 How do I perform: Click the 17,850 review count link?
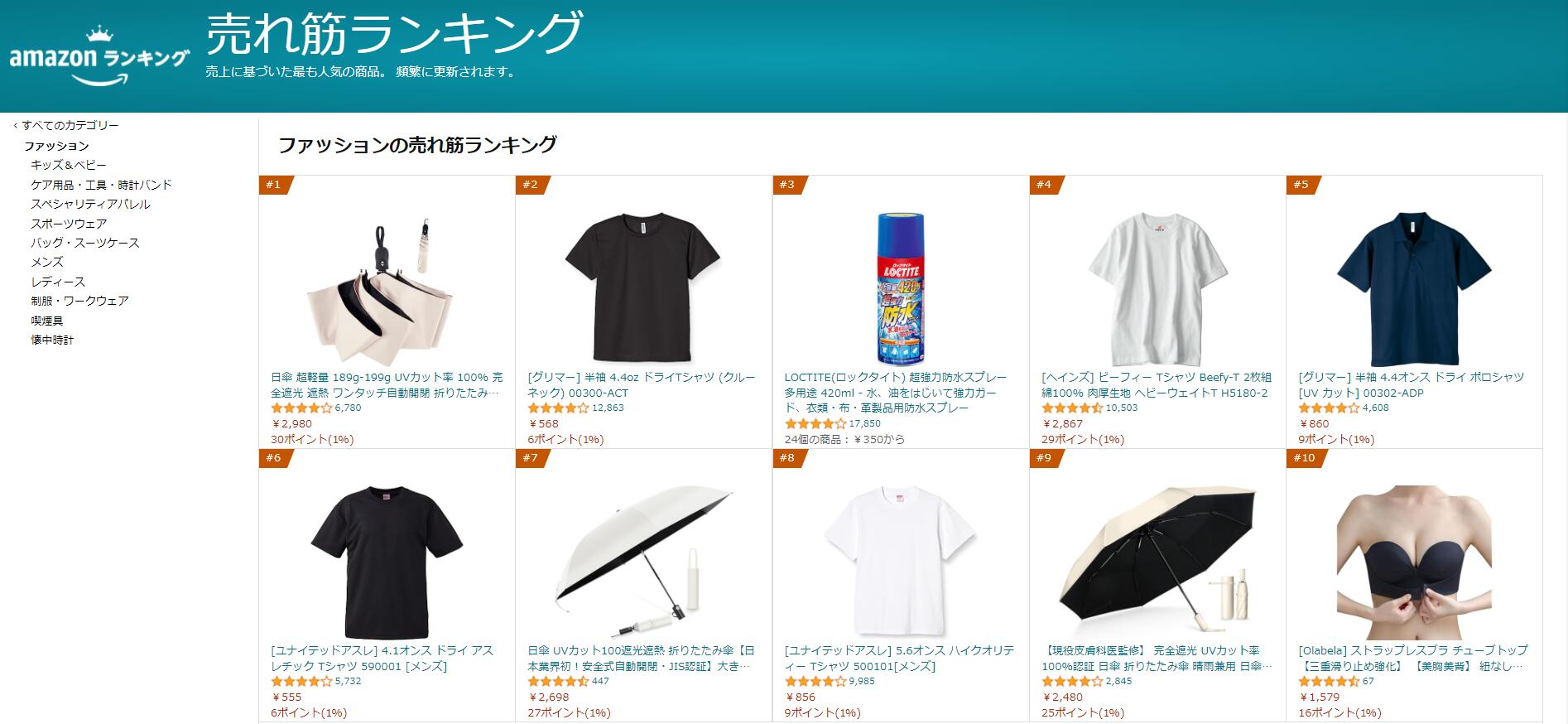(865, 423)
